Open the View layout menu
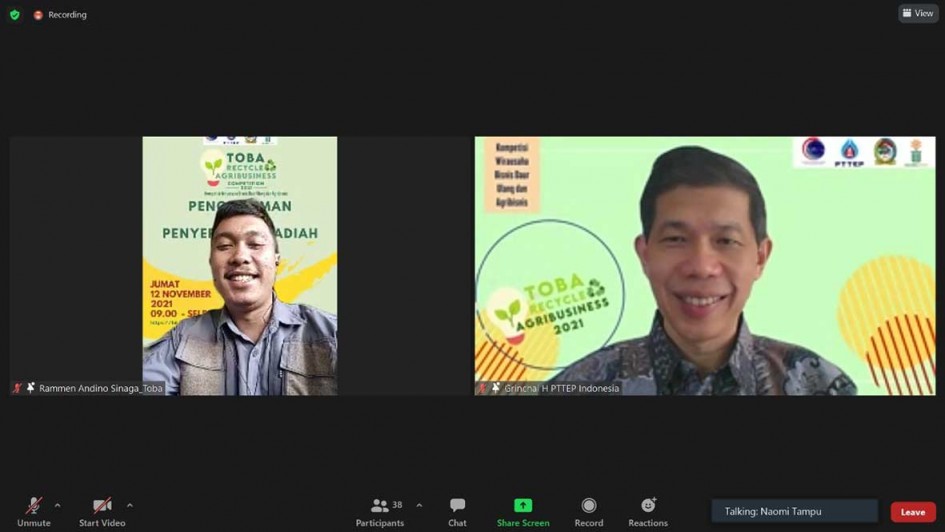This screenshot has height=532, width=945. [x=918, y=13]
